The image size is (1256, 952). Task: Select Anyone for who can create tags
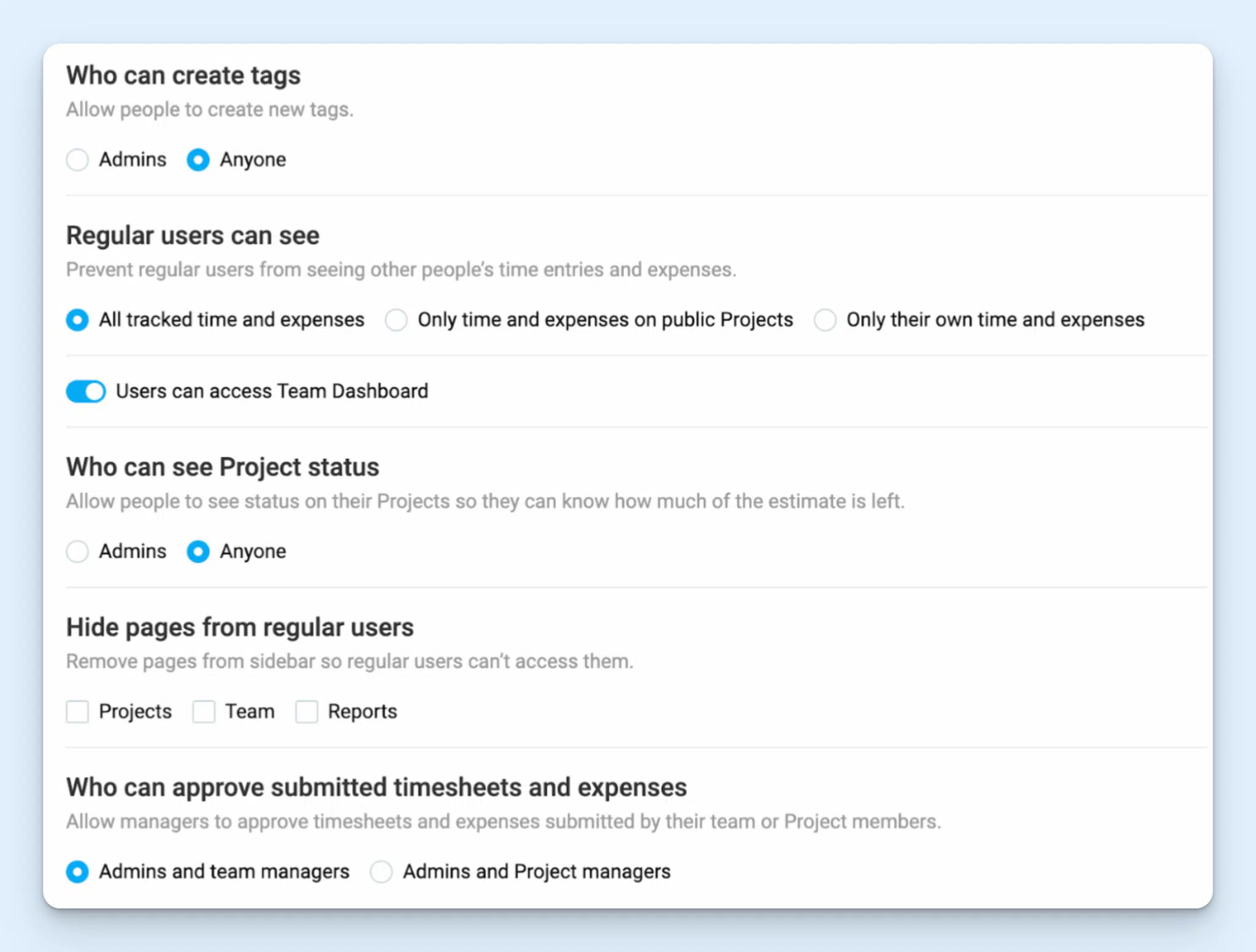(197, 159)
